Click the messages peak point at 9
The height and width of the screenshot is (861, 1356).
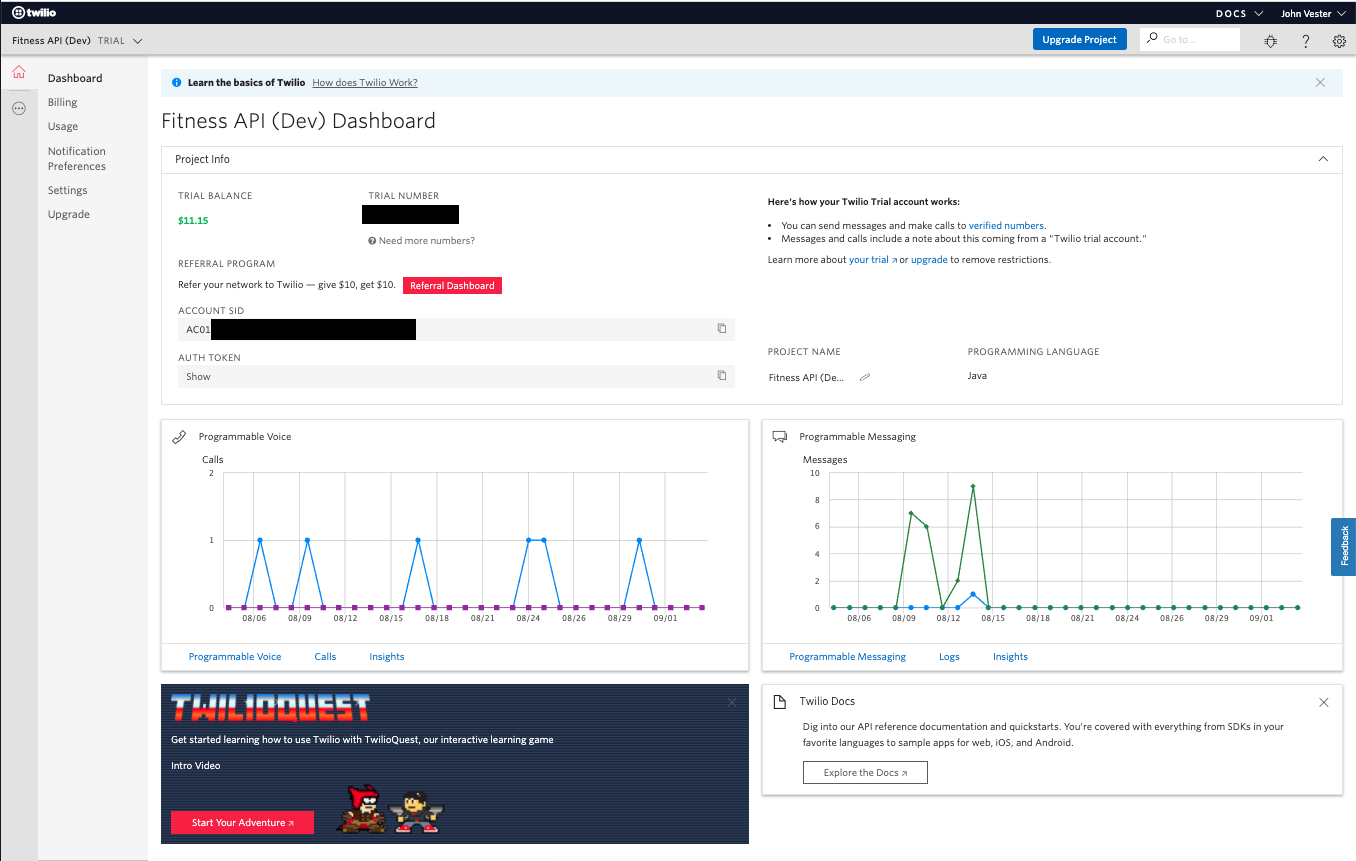pos(973,487)
